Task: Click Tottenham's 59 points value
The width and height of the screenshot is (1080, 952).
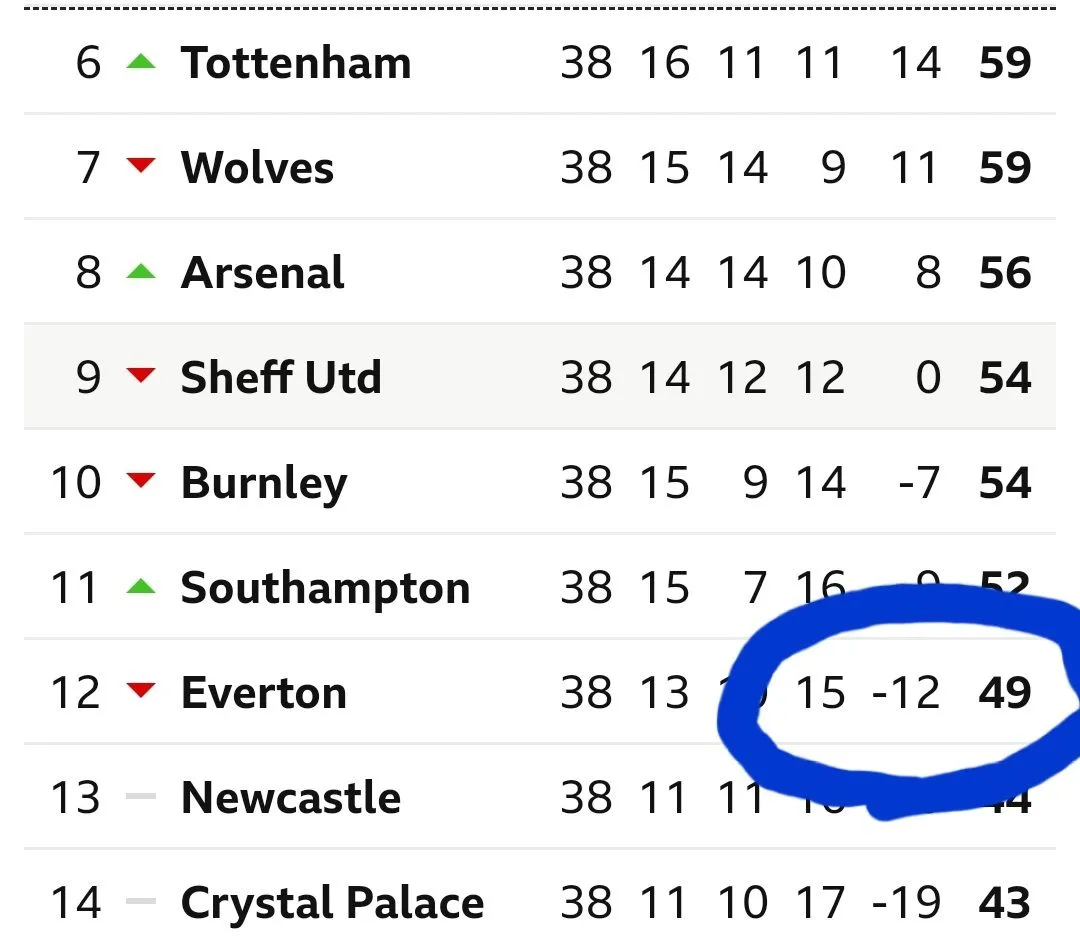Action: [x=1004, y=63]
